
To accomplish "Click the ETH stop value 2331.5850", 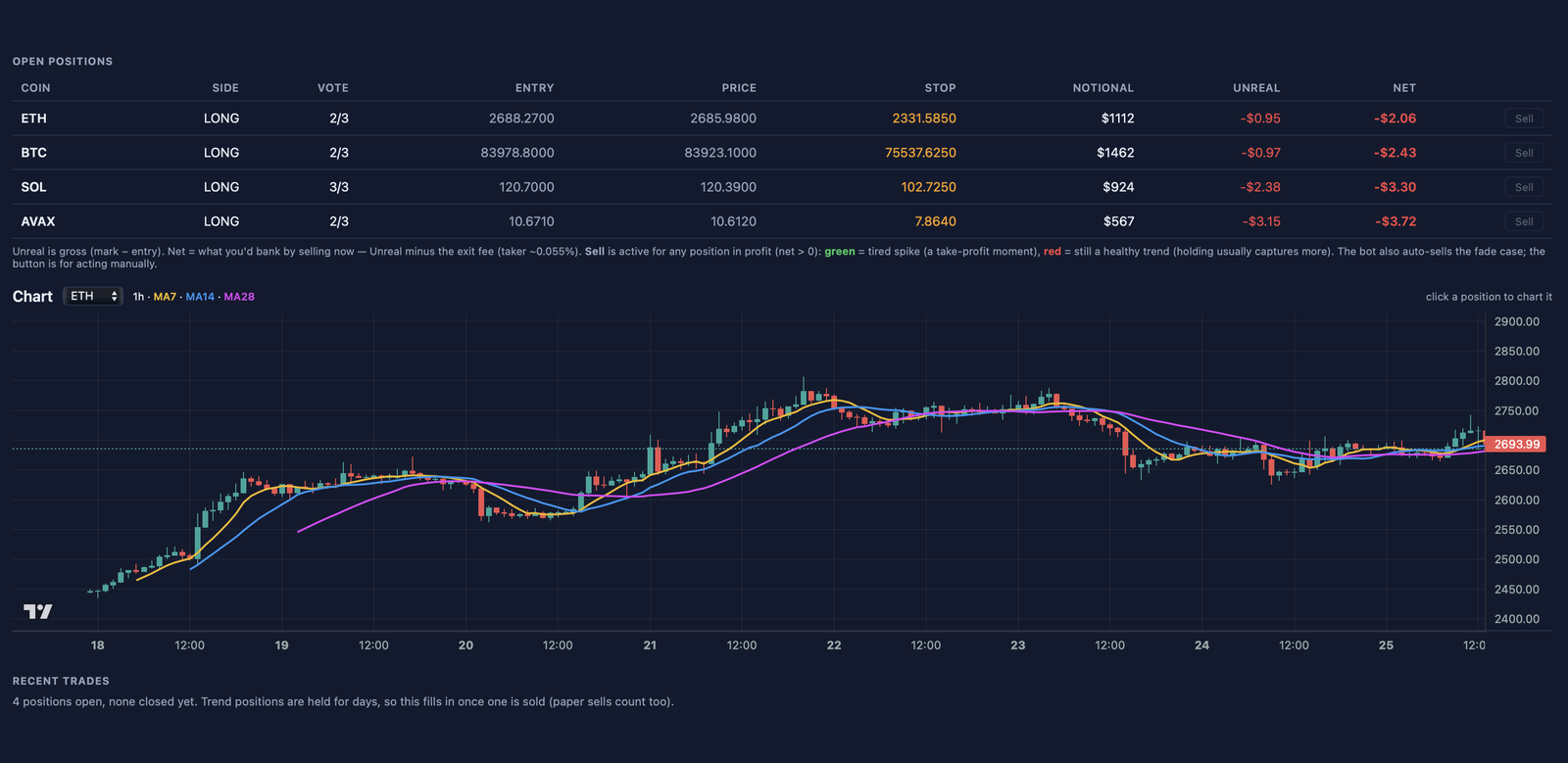I will point(924,119).
